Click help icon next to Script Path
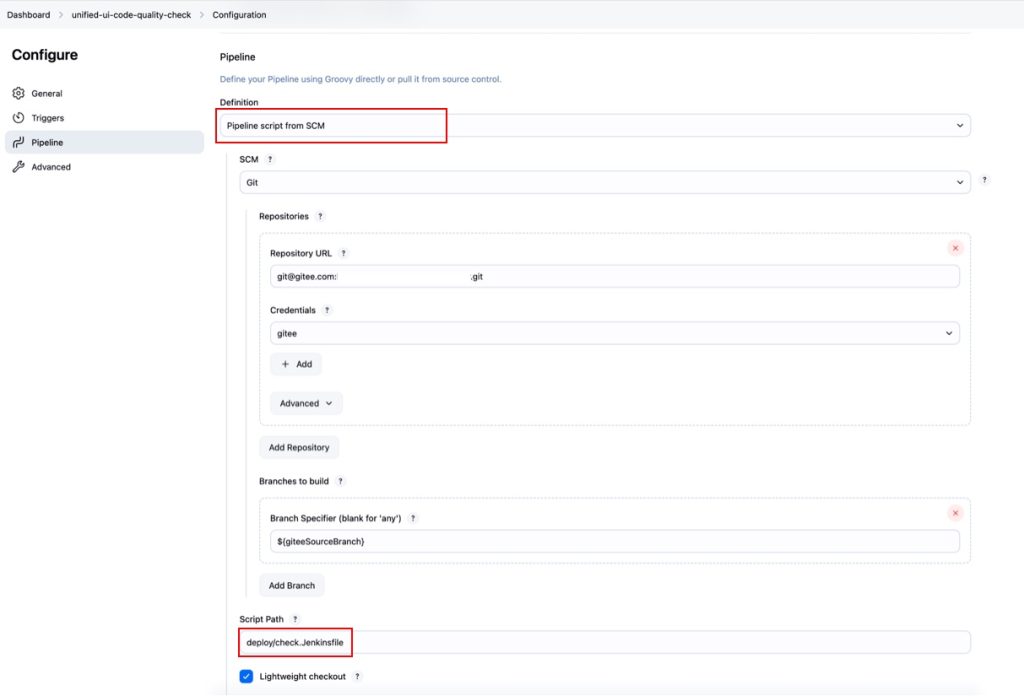Image resolution: width=1024 pixels, height=696 pixels. 295,620
